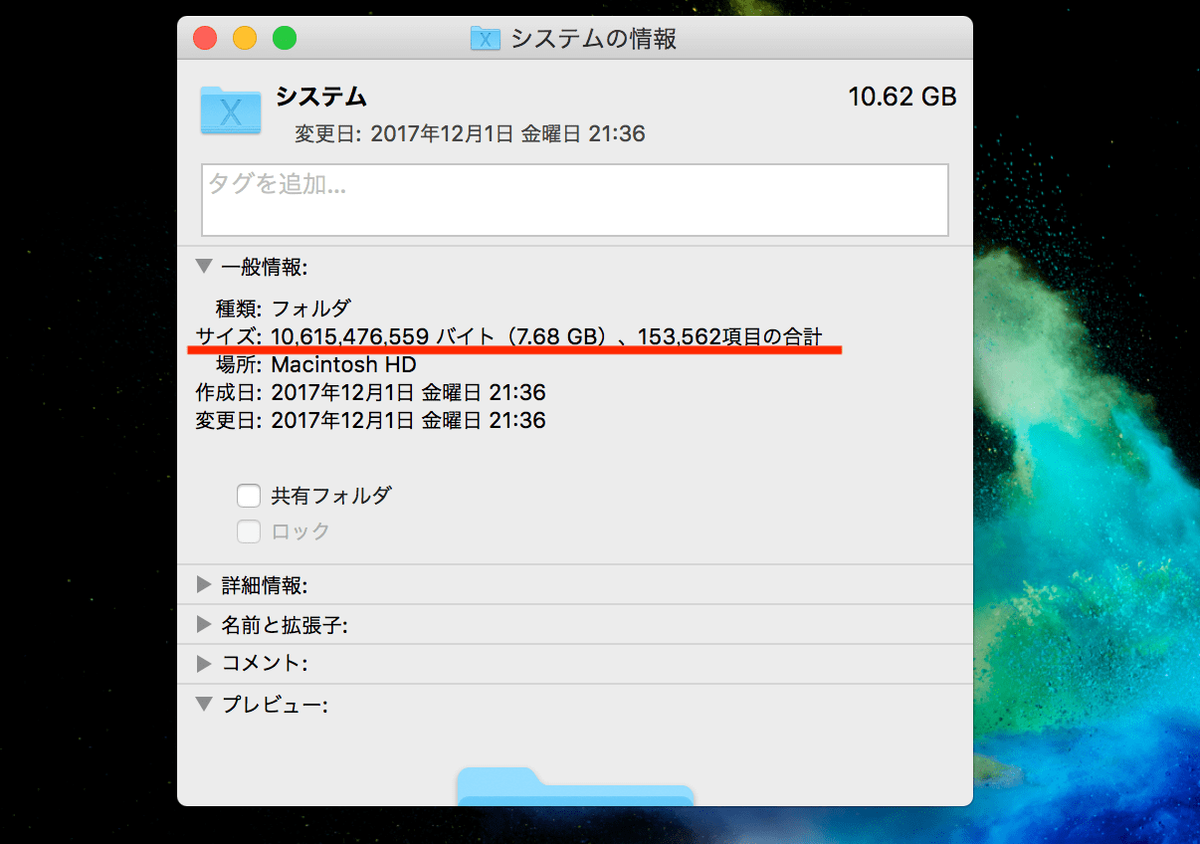Toggle the ロック checkbox
Viewport: 1200px width, 844px height.
[x=249, y=531]
